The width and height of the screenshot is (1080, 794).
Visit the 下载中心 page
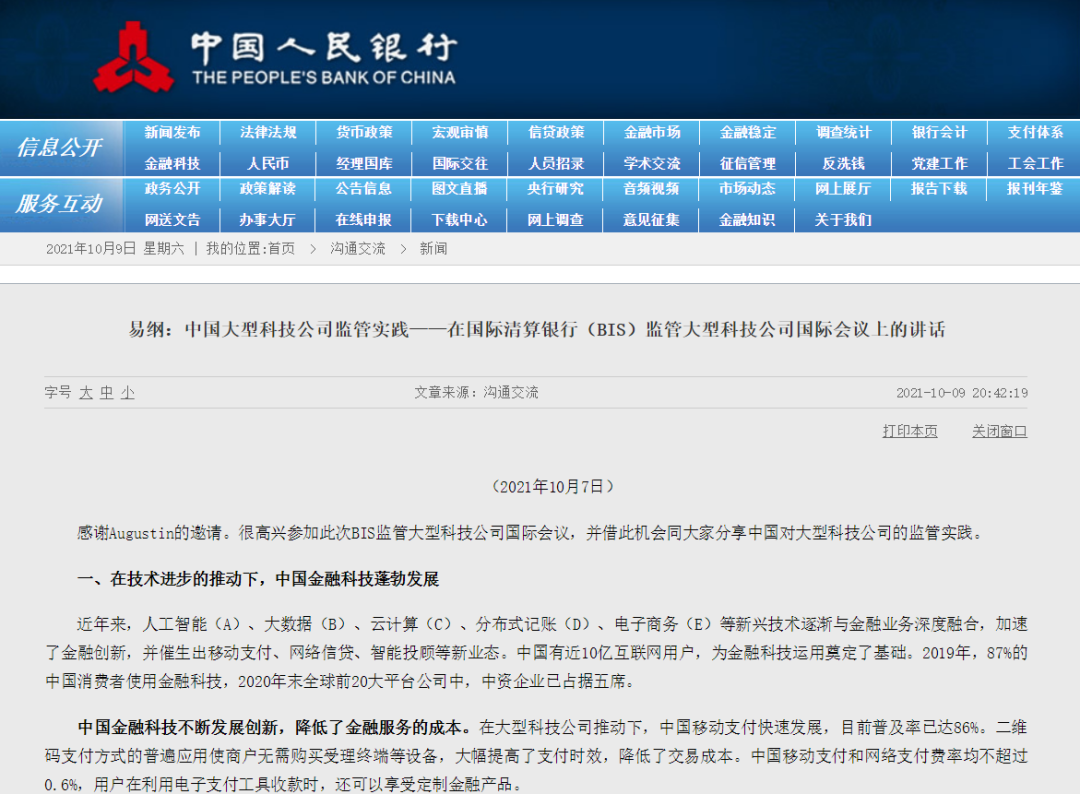(459, 220)
